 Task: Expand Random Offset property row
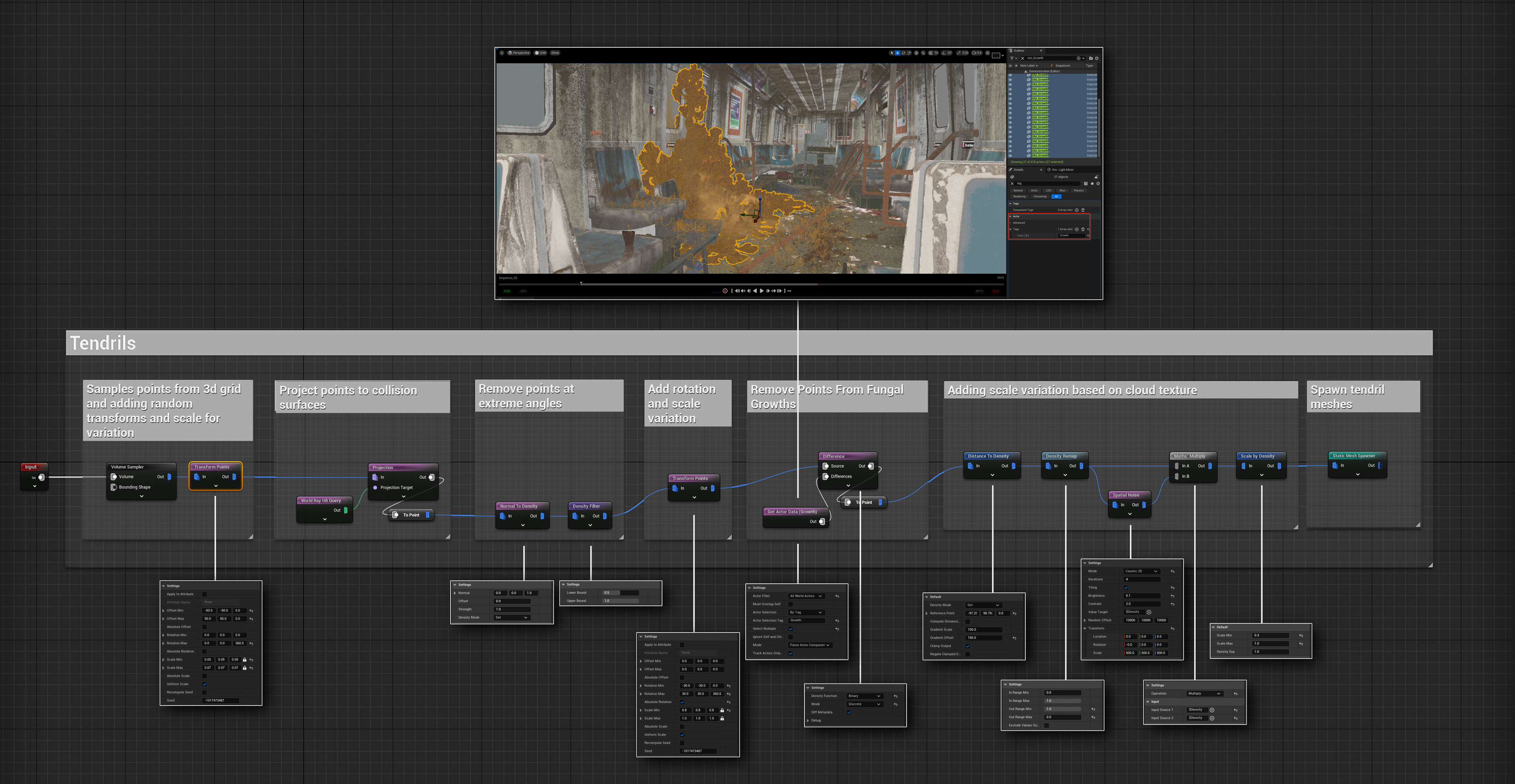click(x=1085, y=621)
